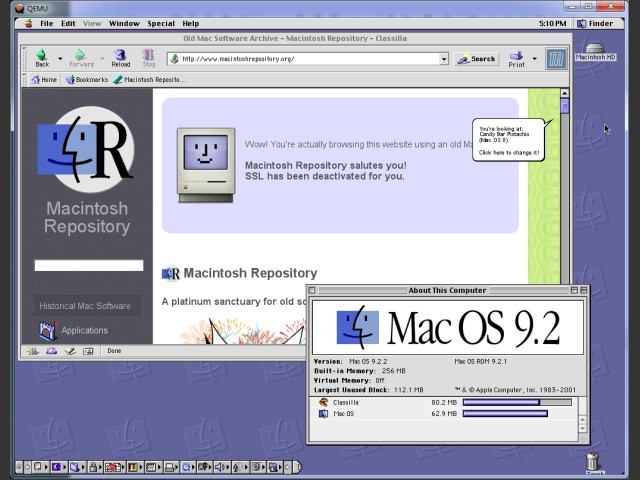Click the Mac OS memory usage bar
This screenshot has width=640, height=480.
click(x=505, y=413)
